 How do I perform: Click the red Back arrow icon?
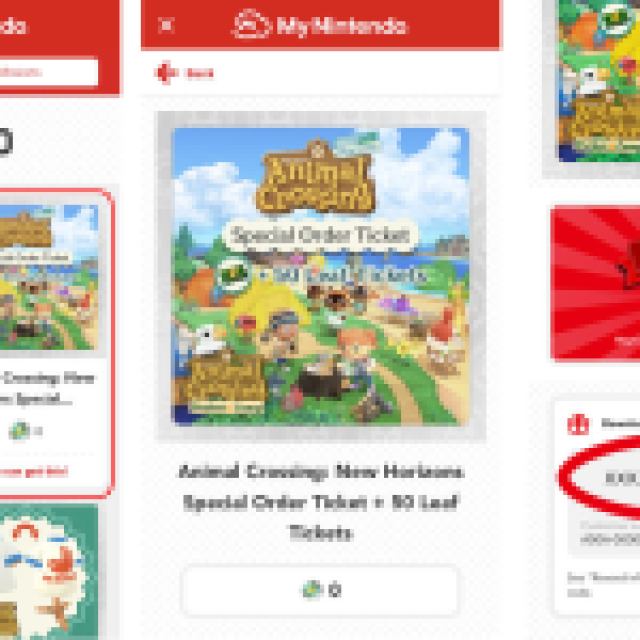[165, 73]
